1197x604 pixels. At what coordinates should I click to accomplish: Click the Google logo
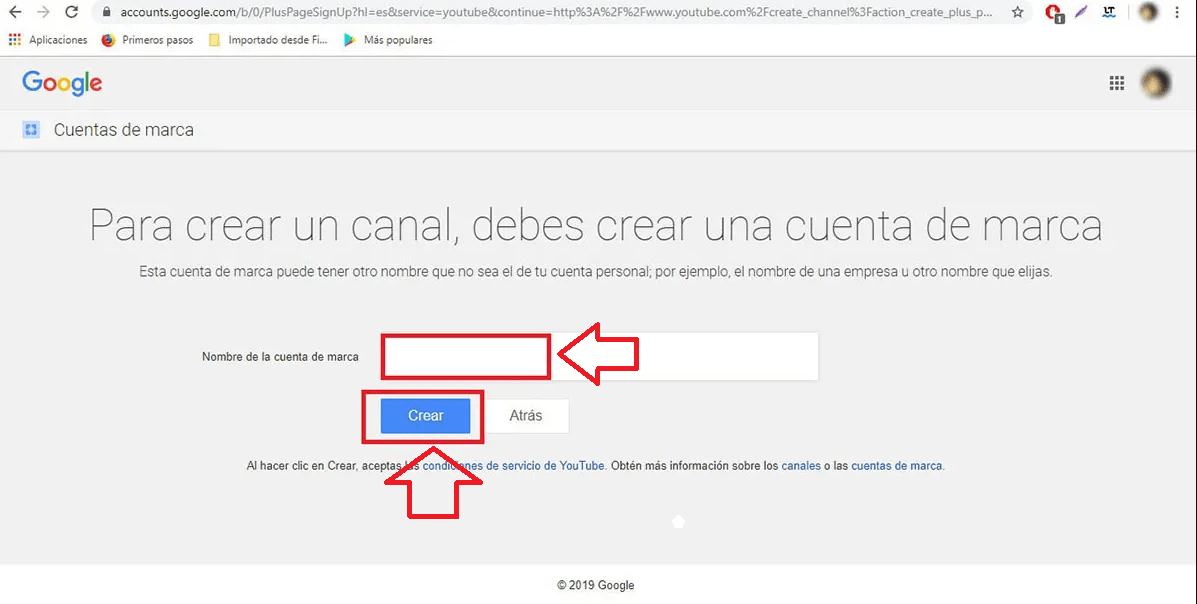point(62,83)
